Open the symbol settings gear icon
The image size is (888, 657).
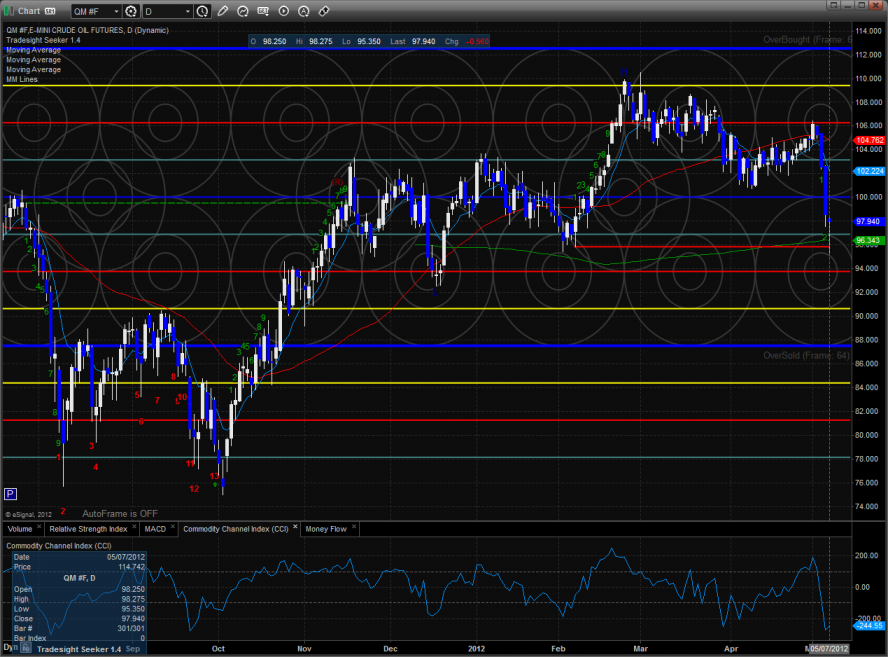[x=130, y=11]
